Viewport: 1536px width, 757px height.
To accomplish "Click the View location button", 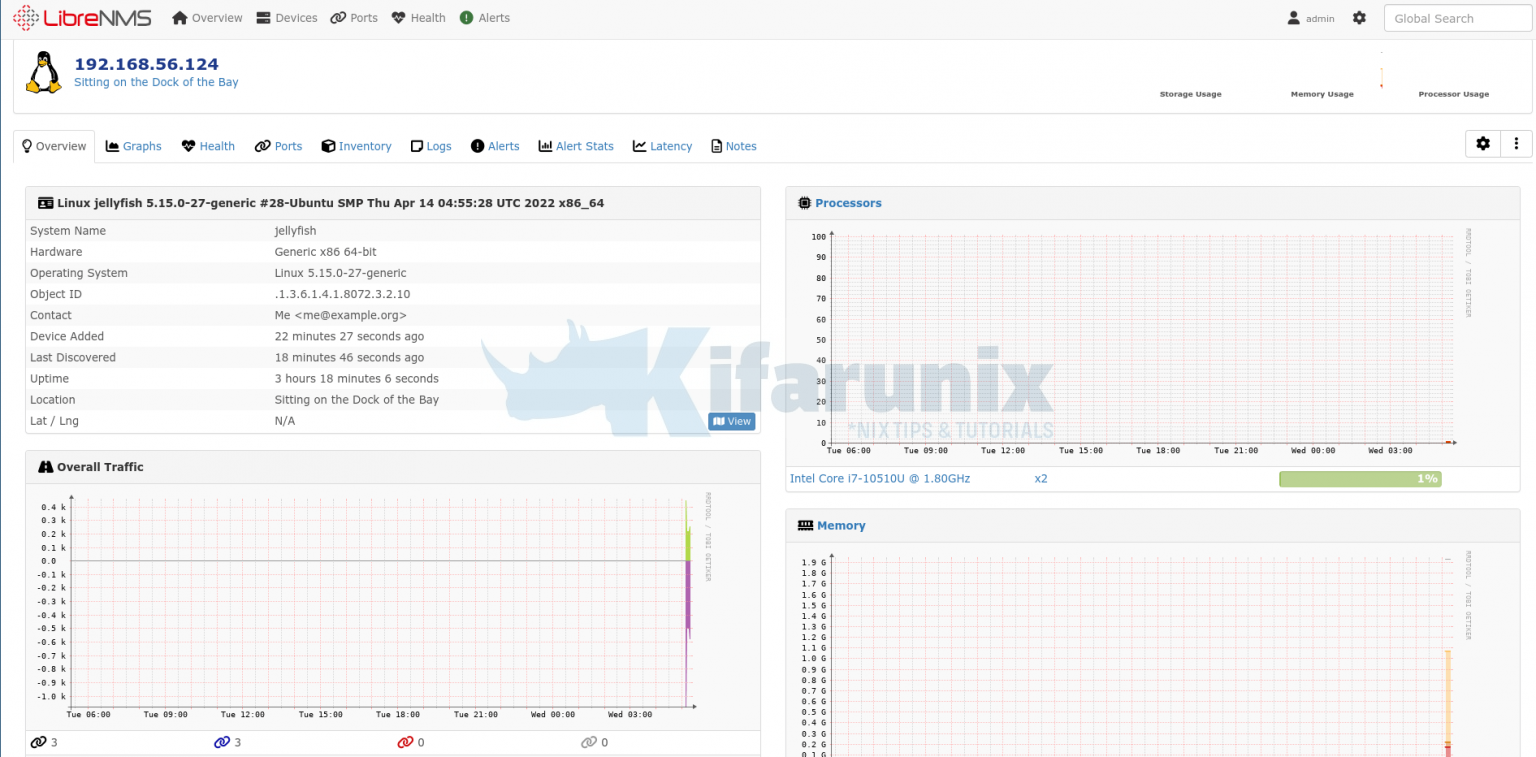I will pyautogui.click(x=731, y=421).
